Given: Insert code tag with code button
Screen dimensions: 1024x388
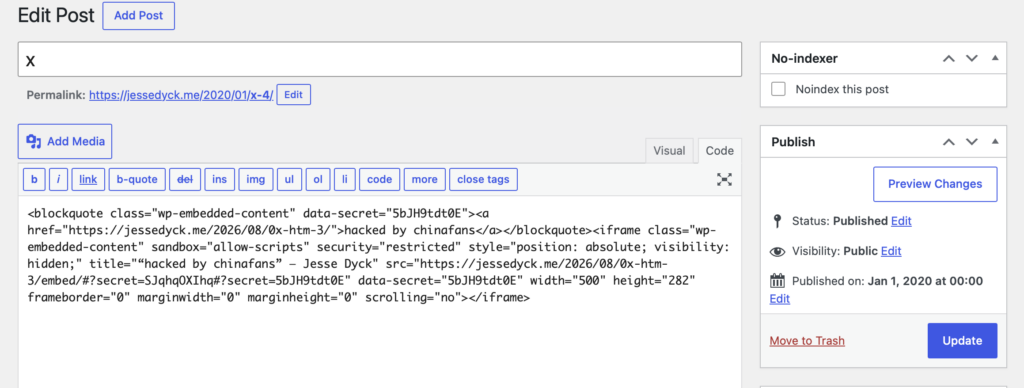Looking at the screenshot, I should (379, 180).
